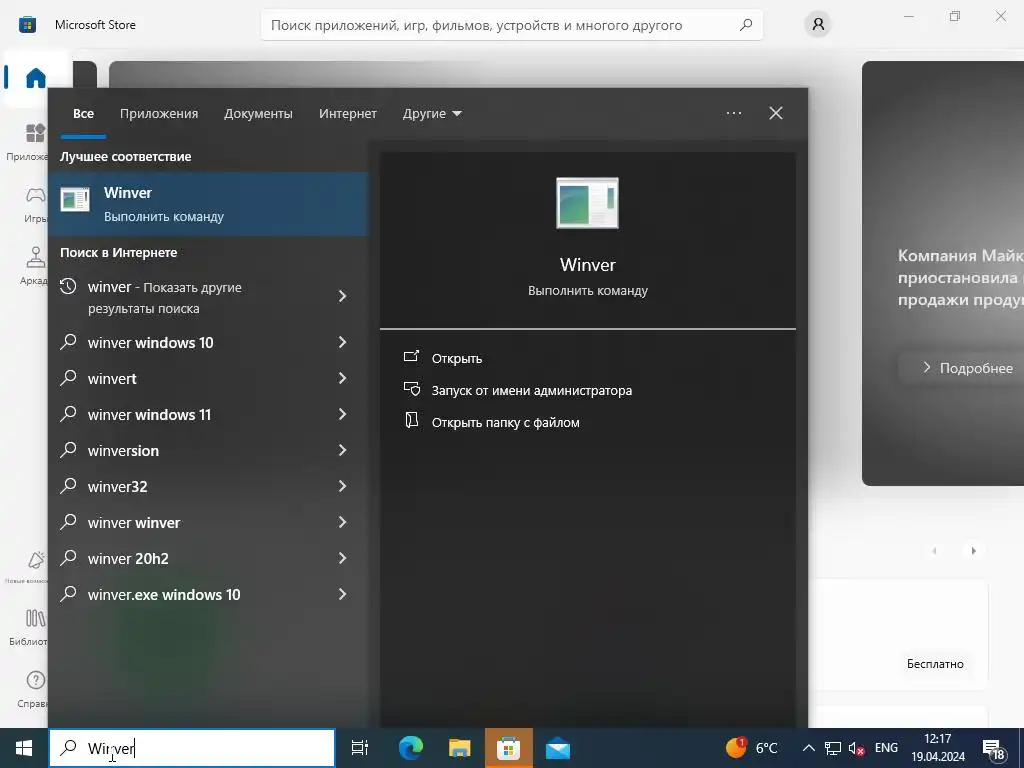Click the taskbar search box containing Winver
Screen dimensions: 1024x768
[x=192, y=748]
